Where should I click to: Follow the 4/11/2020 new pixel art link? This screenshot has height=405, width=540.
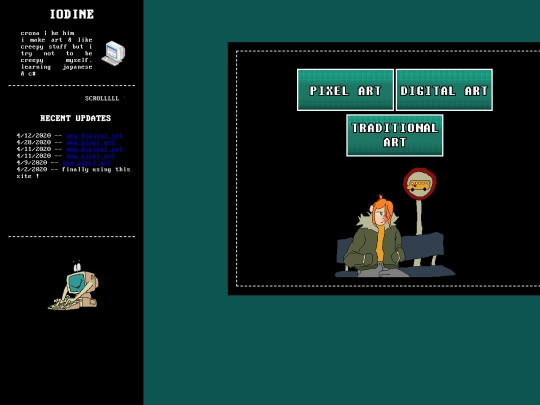coord(91,156)
